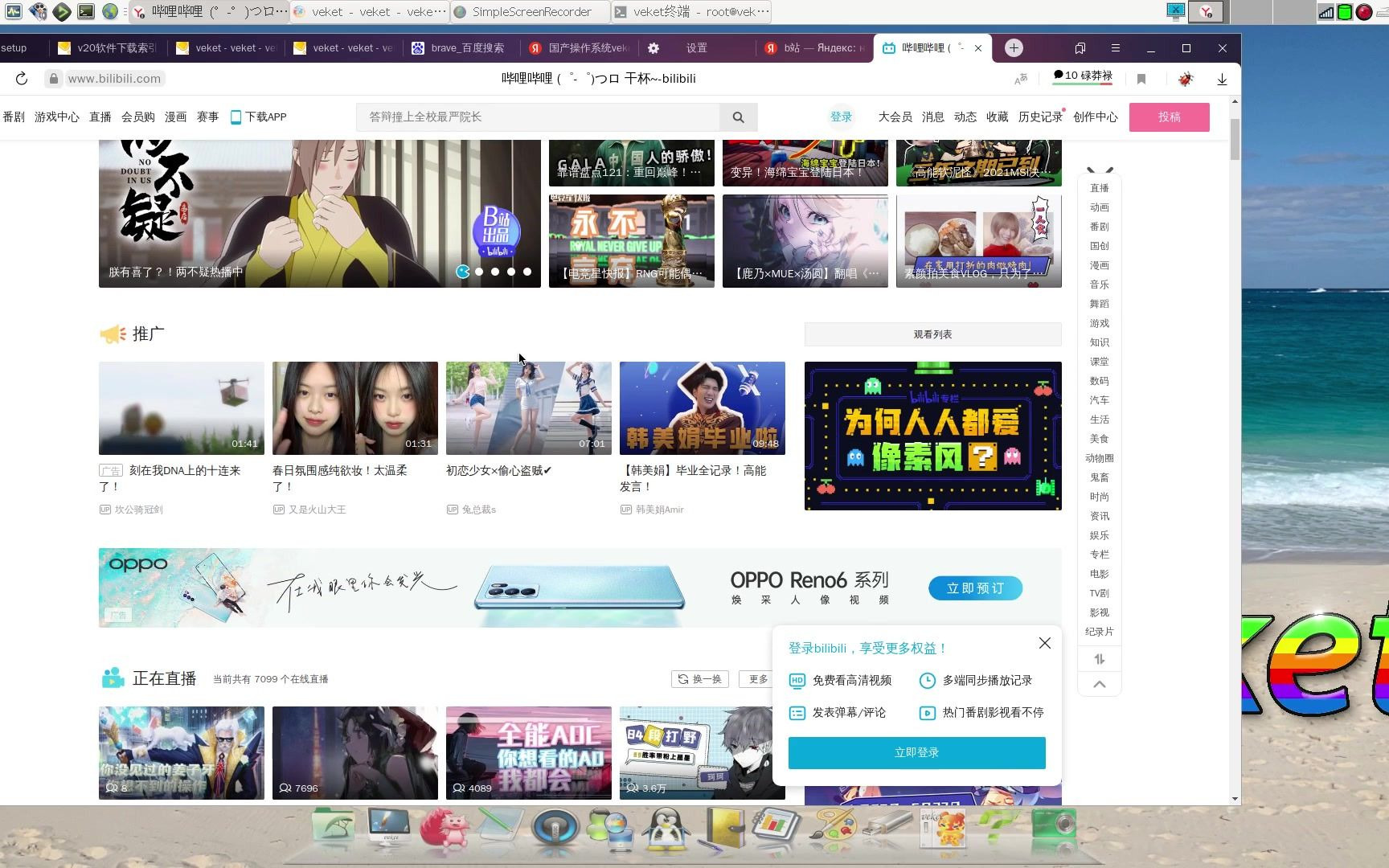Image resolution: width=1389 pixels, height=868 pixels.
Task: Bookmark this page with the bookmark icon
Action: [x=1141, y=79]
